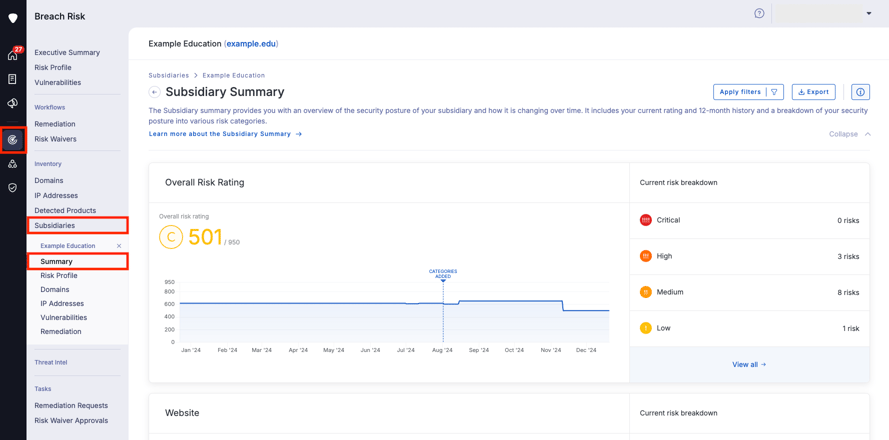Open IP Addresses under Example Education

tap(62, 304)
